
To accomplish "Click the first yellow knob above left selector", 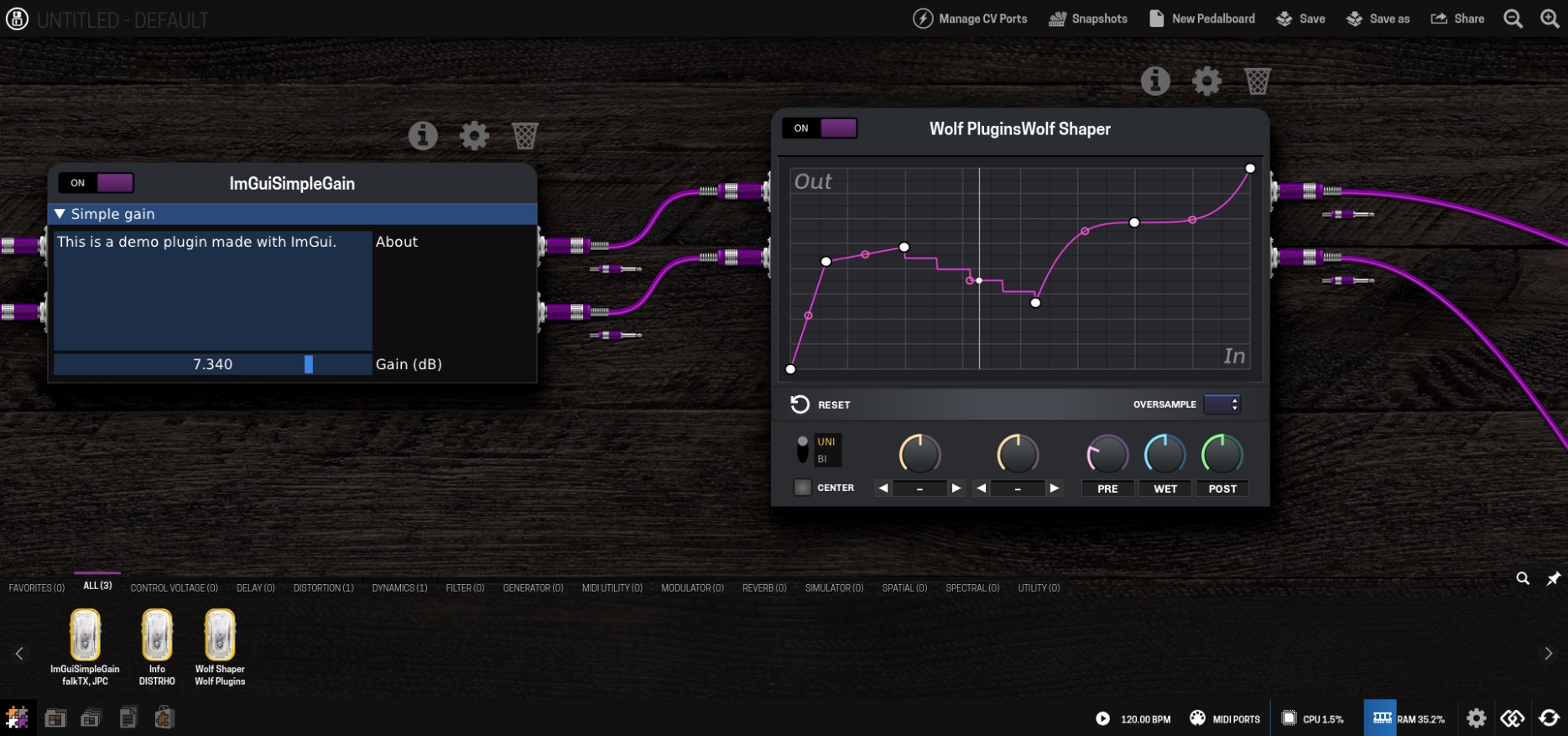I will [919, 456].
